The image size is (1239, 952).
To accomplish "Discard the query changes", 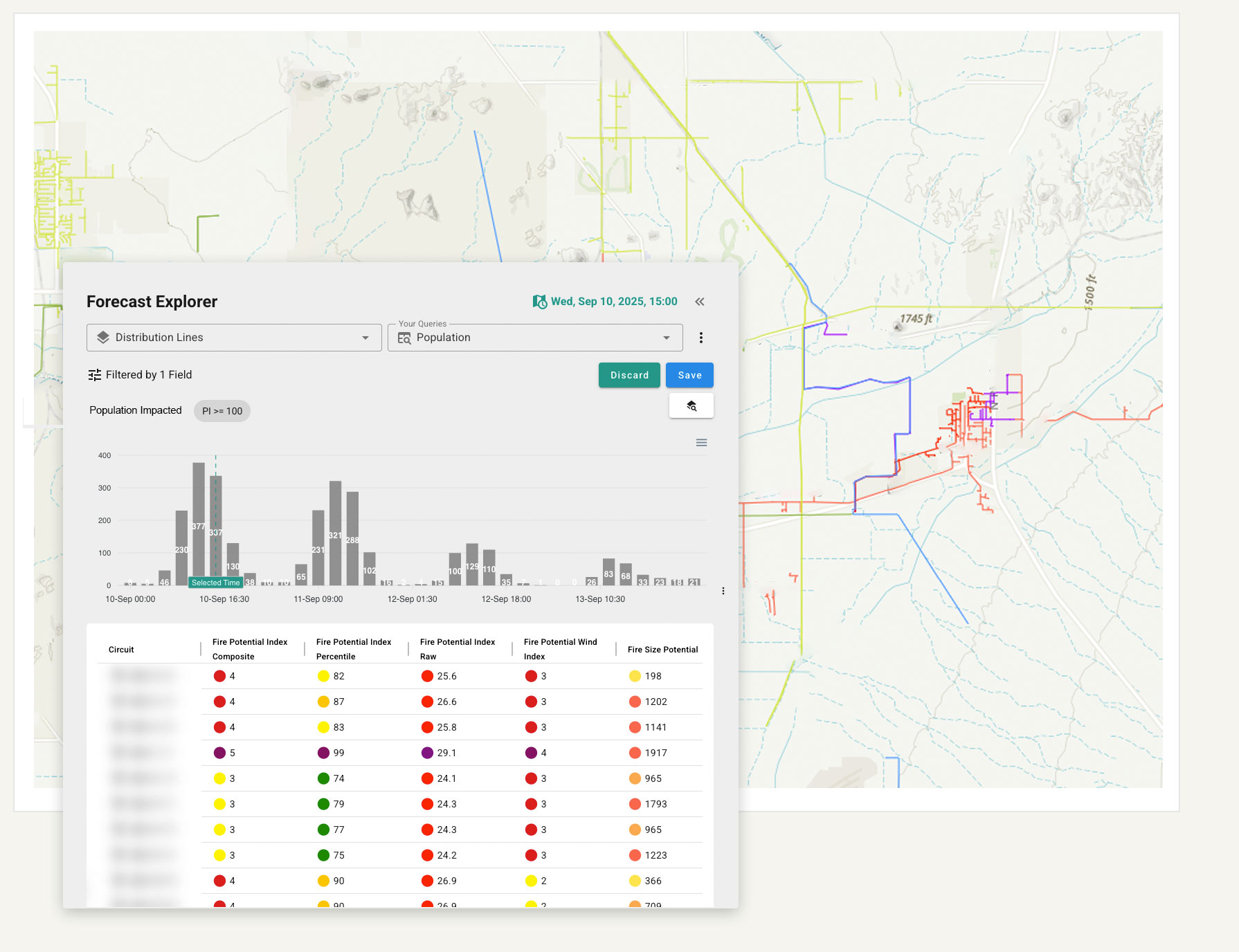I will (628, 375).
